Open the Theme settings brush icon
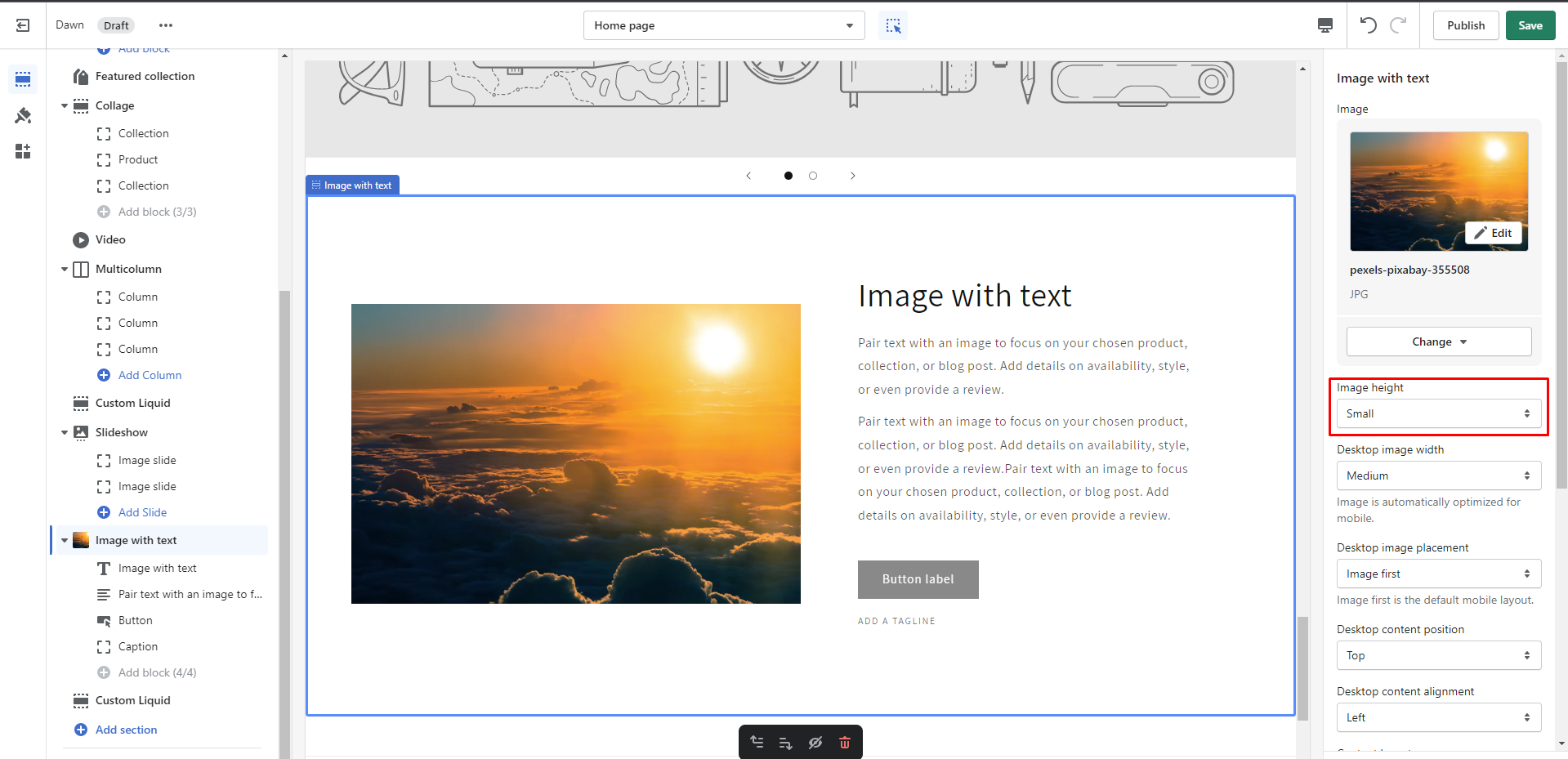The image size is (1568, 759). pyautogui.click(x=23, y=115)
